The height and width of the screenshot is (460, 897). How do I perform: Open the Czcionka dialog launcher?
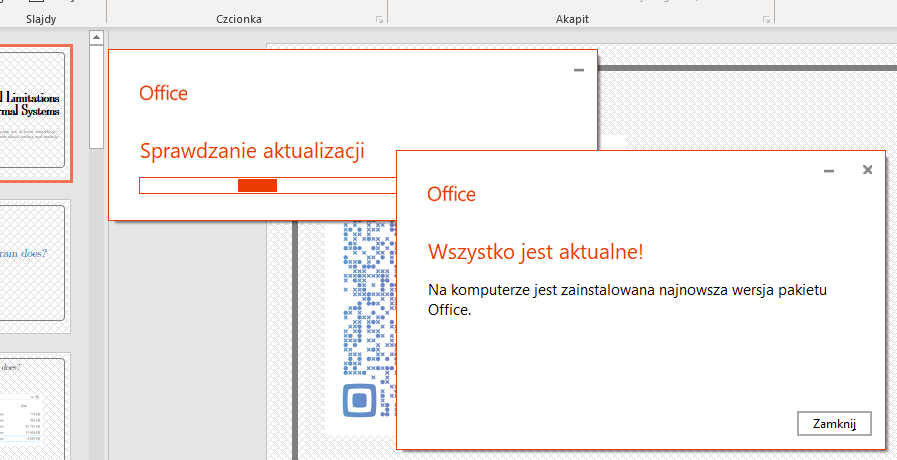coord(379,19)
